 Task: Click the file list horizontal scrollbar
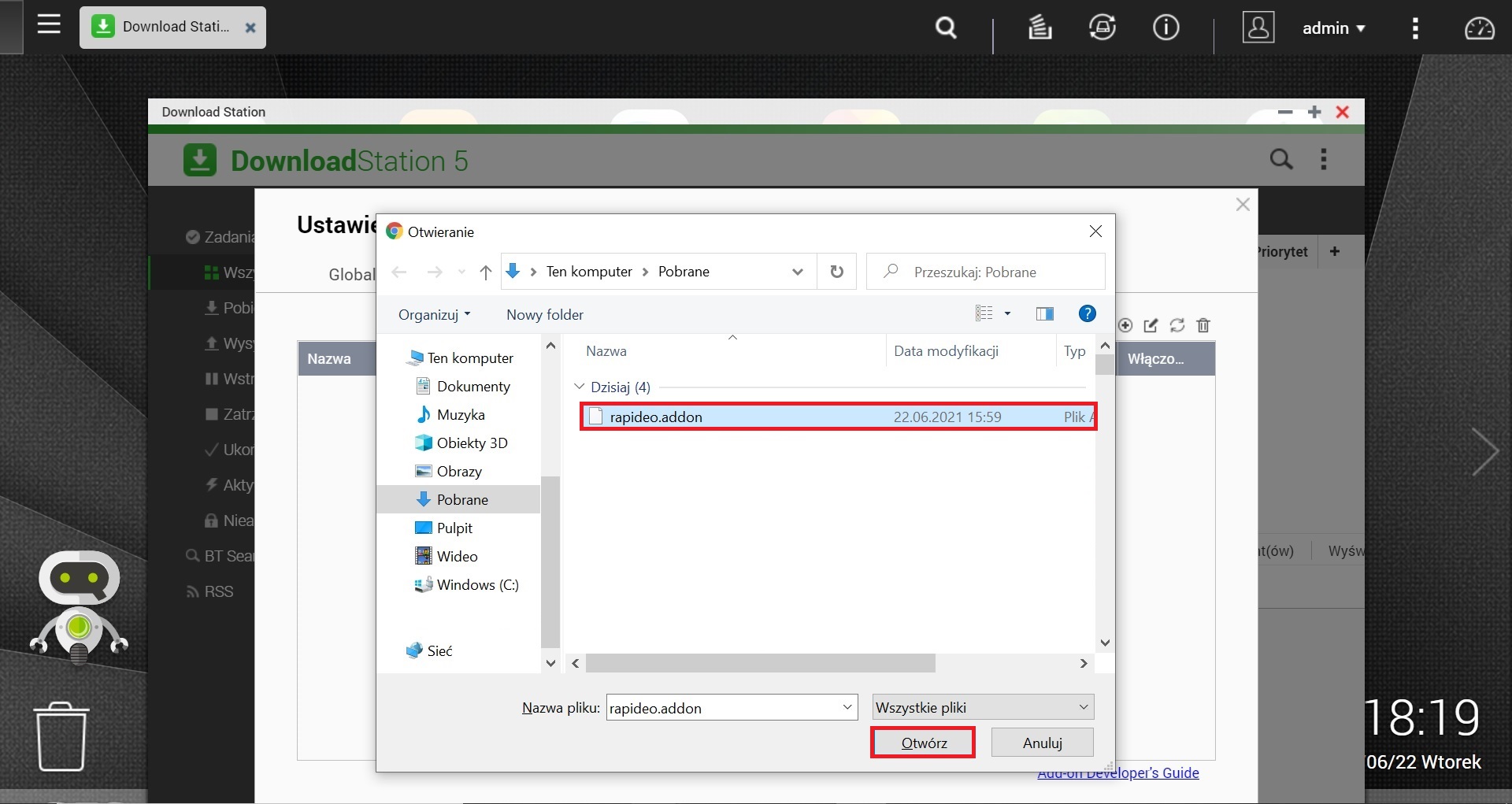click(x=761, y=663)
